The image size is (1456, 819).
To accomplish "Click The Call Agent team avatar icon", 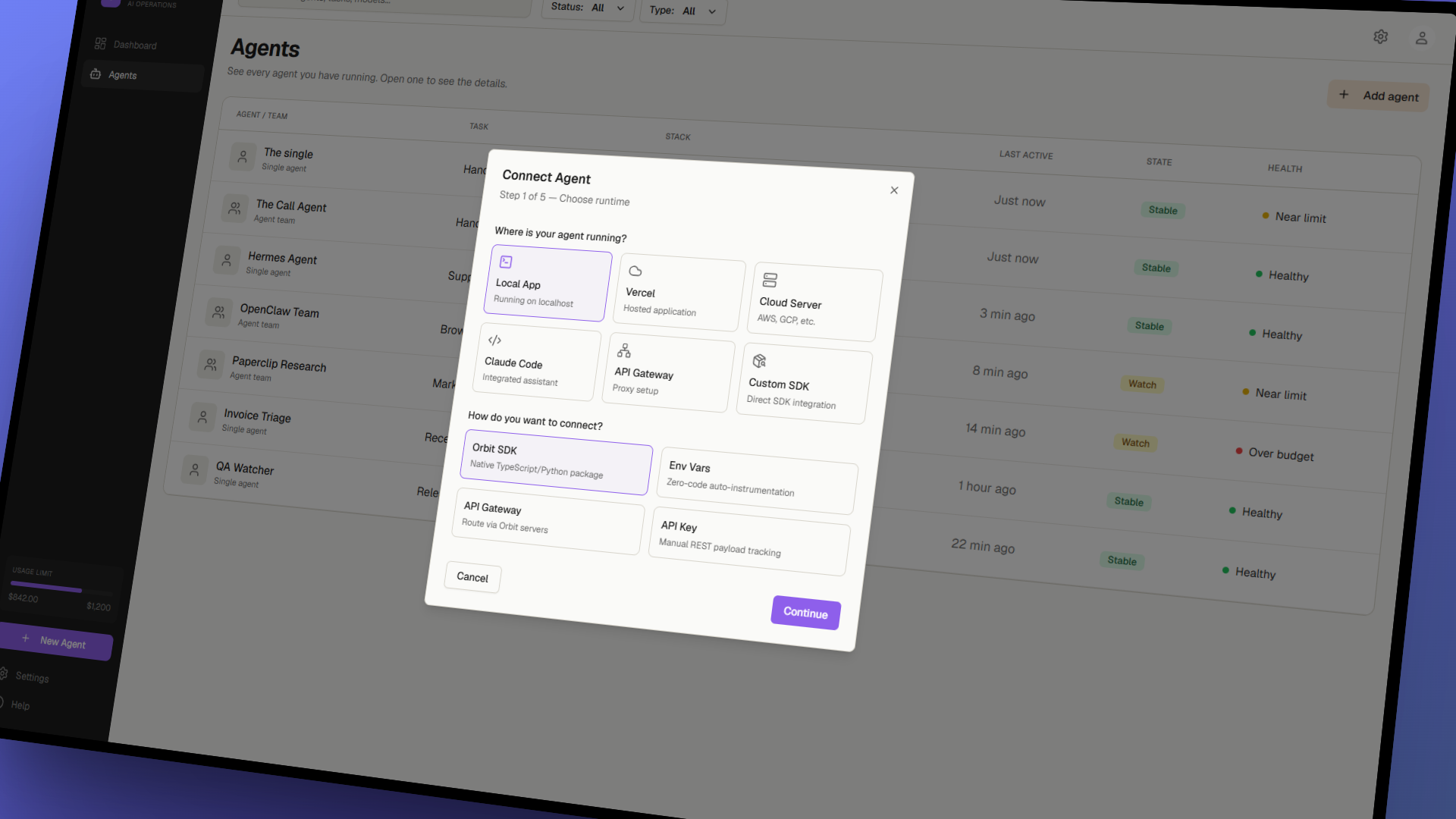I will tap(235, 207).
